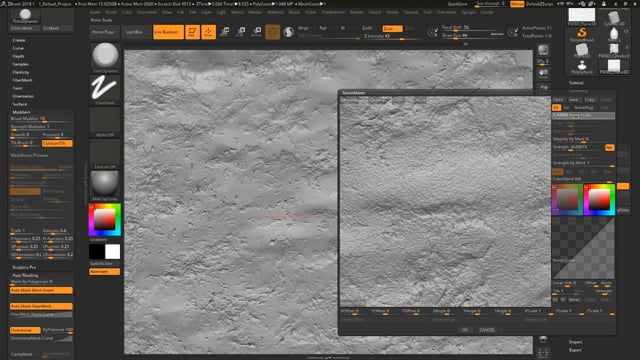Click the Open button in NoiseMaker

(x=558, y=100)
